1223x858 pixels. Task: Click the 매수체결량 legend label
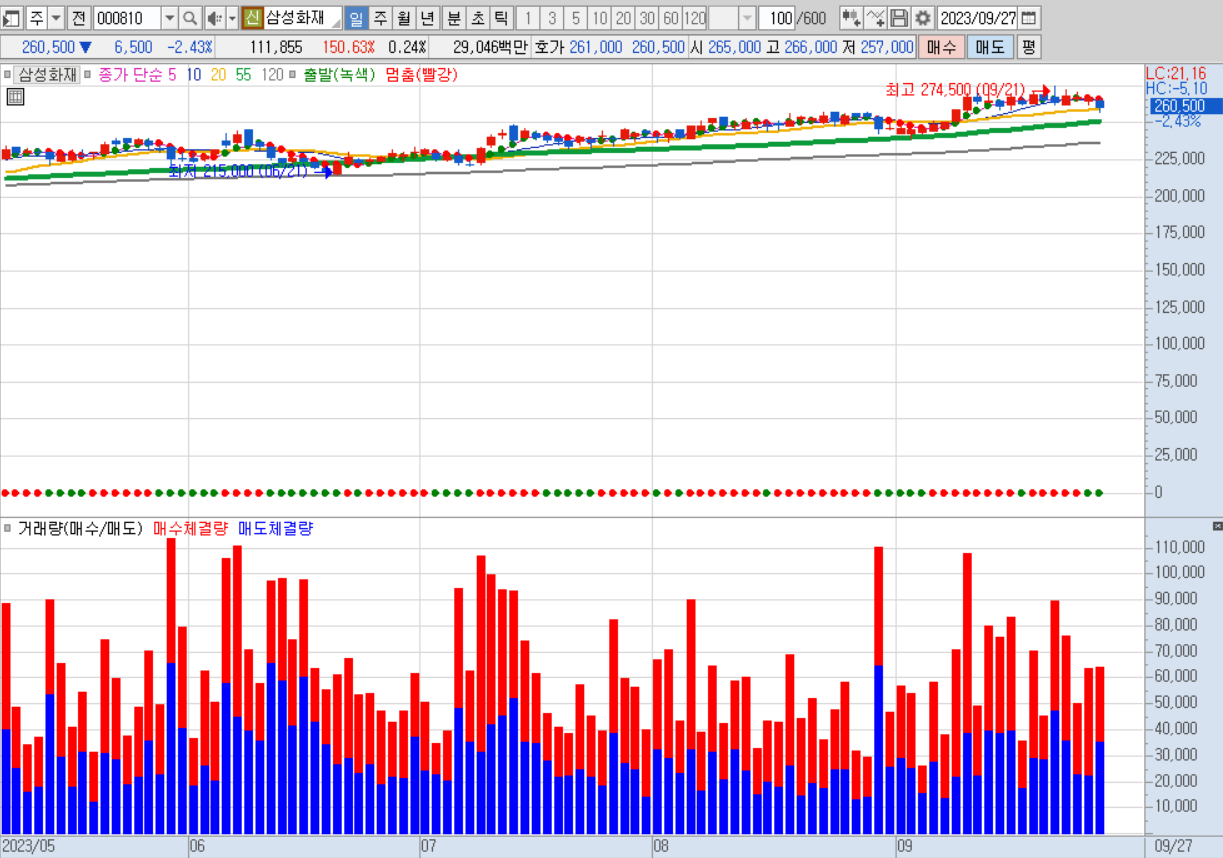[190, 528]
